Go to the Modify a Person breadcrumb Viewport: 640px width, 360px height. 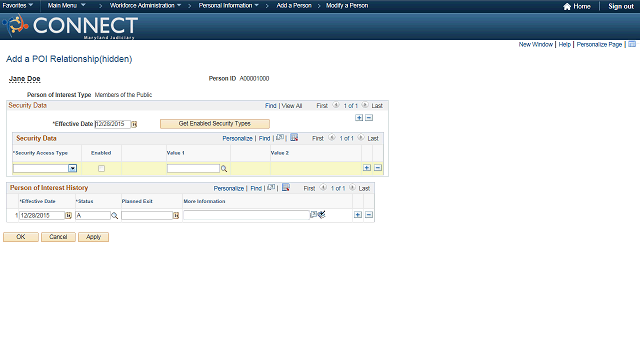click(347, 5)
